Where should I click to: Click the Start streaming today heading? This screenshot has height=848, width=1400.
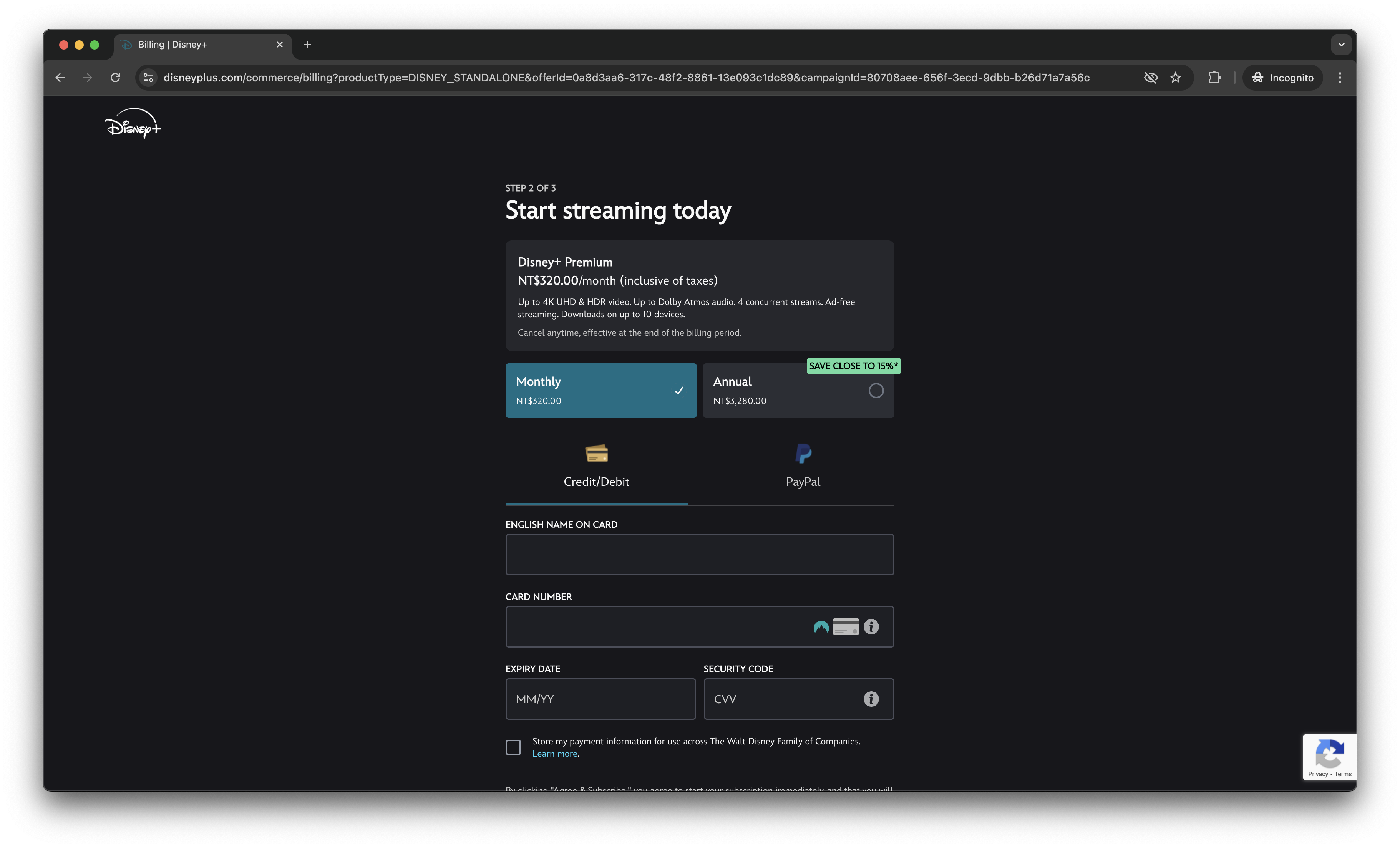point(618,211)
